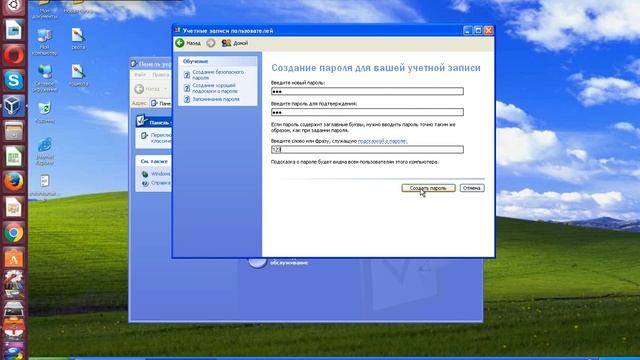Open help topic about remembering a password
The height and width of the screenshot is (360, 640).
tap(216, 99)
